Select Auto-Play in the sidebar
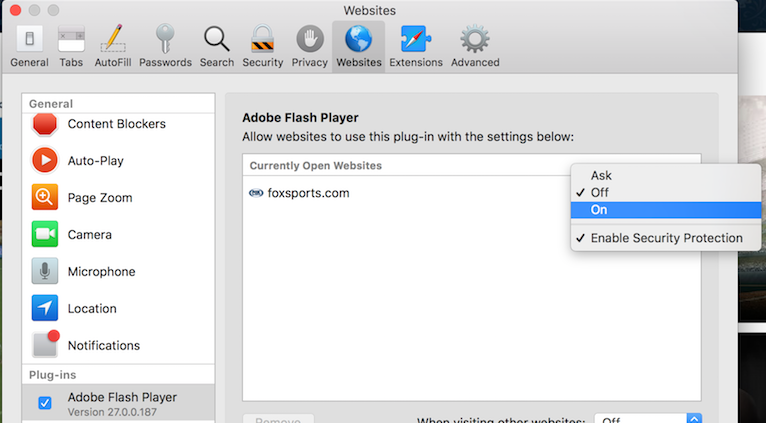Viewport: 766px width, 423px height. pyautogui.click(x=118, y=160)
